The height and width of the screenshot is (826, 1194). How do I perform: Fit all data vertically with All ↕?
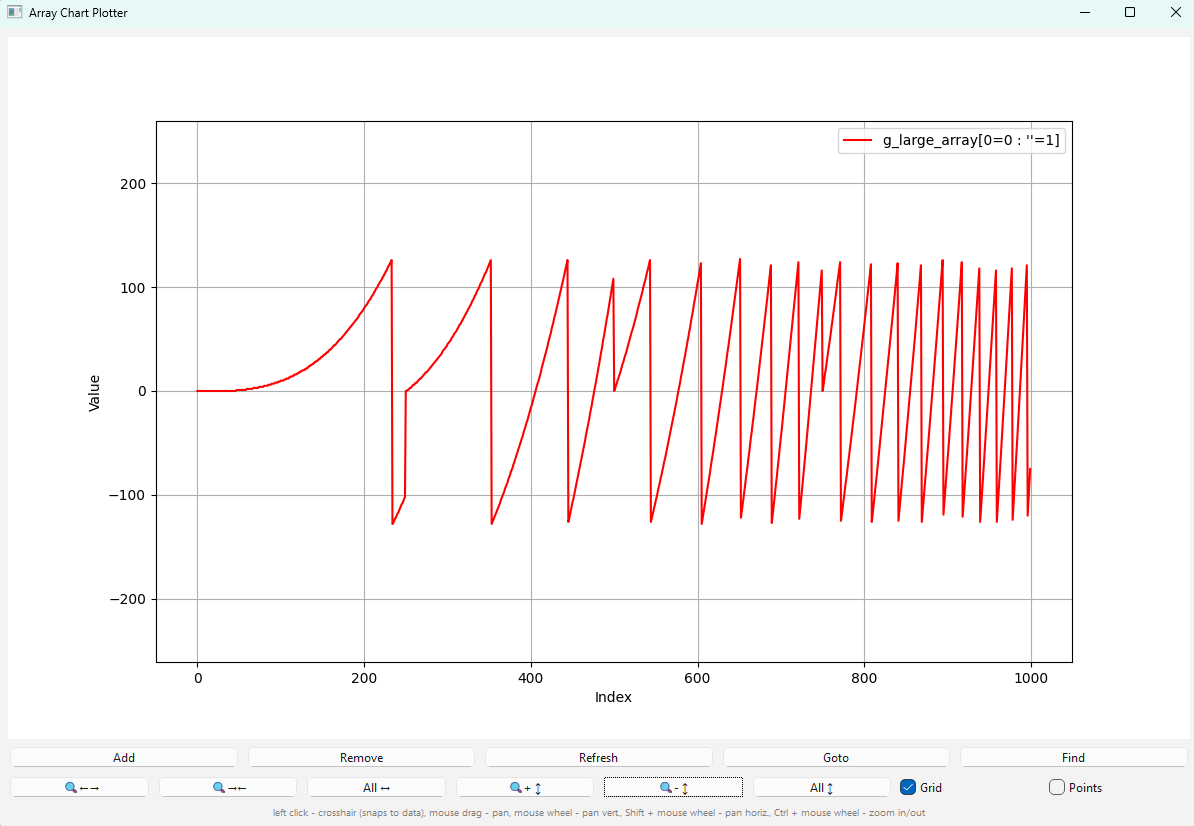822,788
